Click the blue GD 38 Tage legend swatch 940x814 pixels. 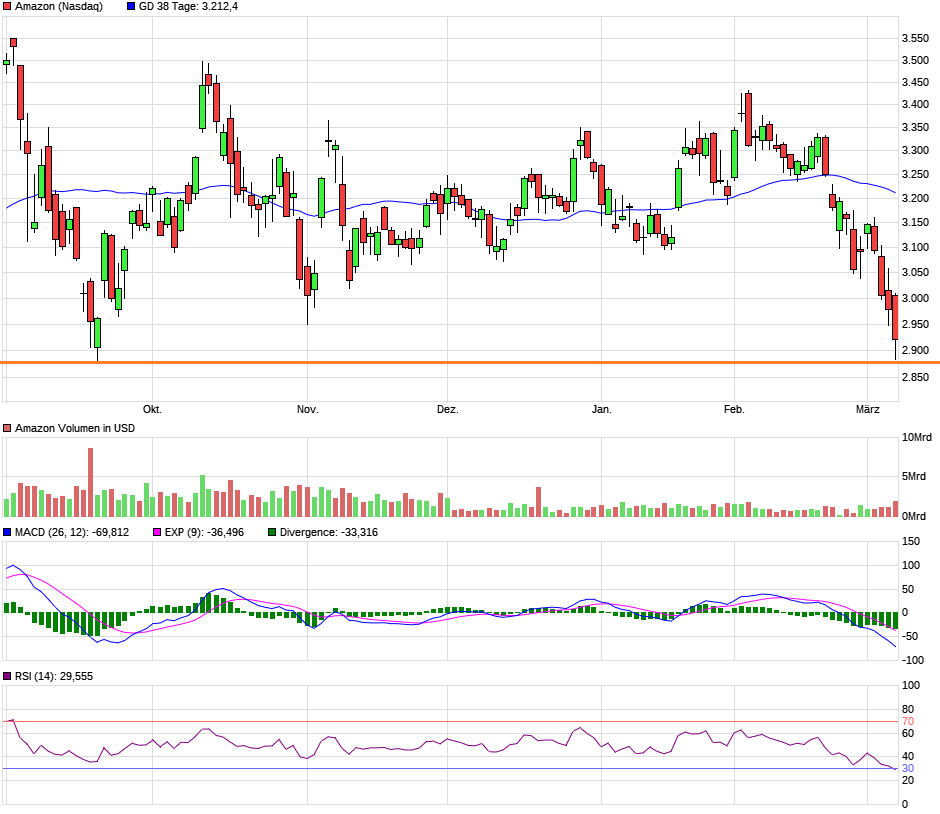(x=131, y=7)
